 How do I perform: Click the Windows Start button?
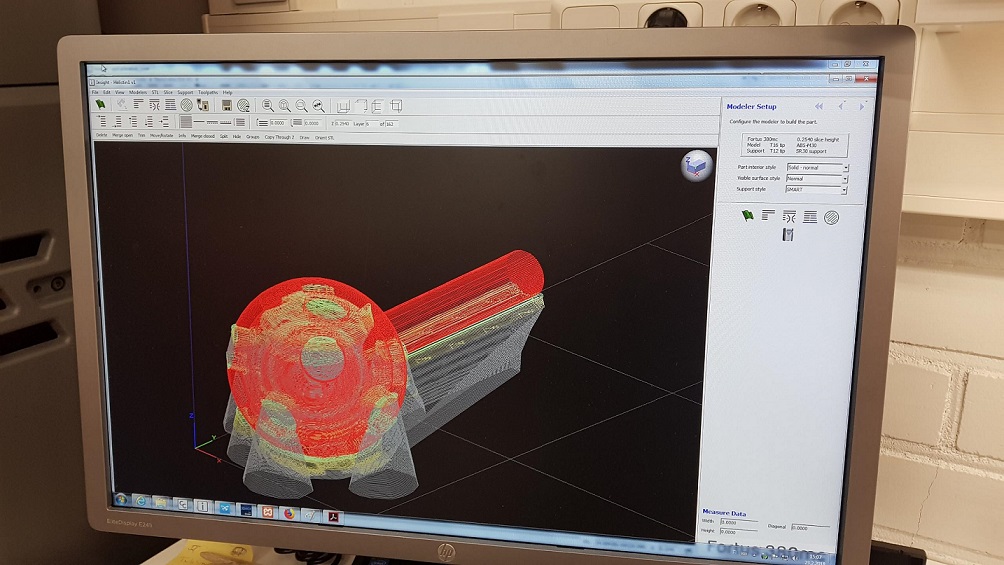tap(120, 498)
